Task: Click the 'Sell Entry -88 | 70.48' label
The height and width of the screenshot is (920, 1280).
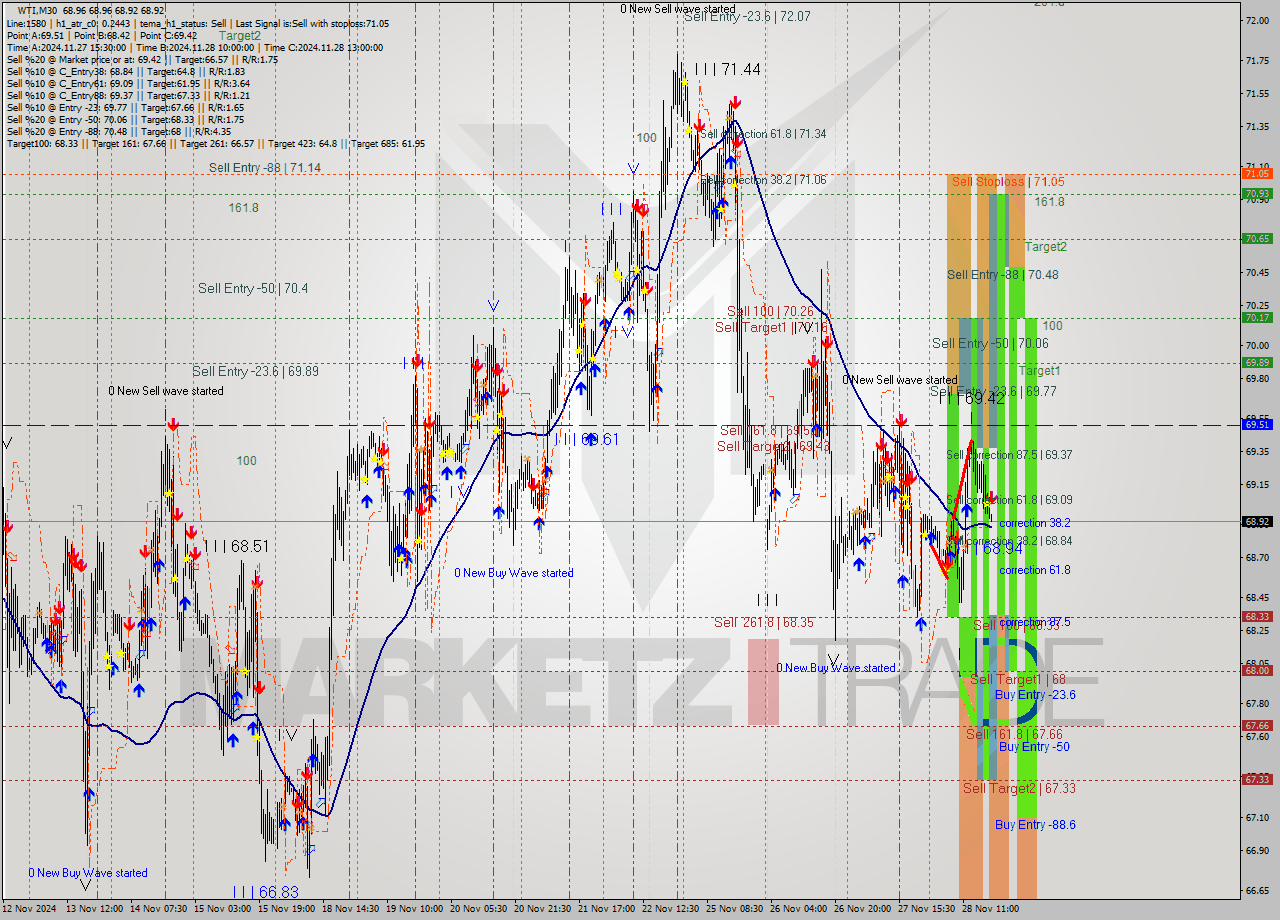Action: point(1003,274)
